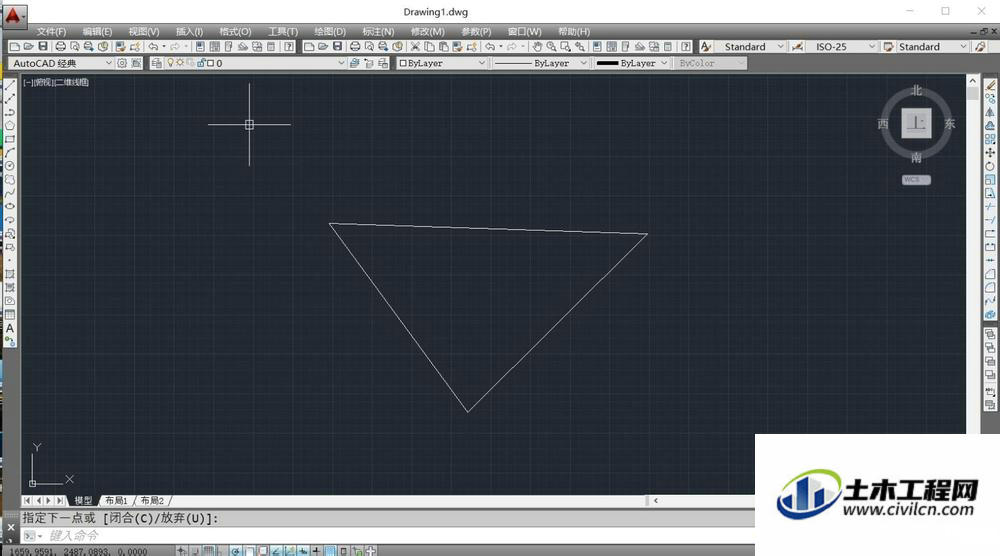The height and width of the screenshot is (556, 1000).
Task: Open the 文件(F) menu
Action: coord(51,31)
